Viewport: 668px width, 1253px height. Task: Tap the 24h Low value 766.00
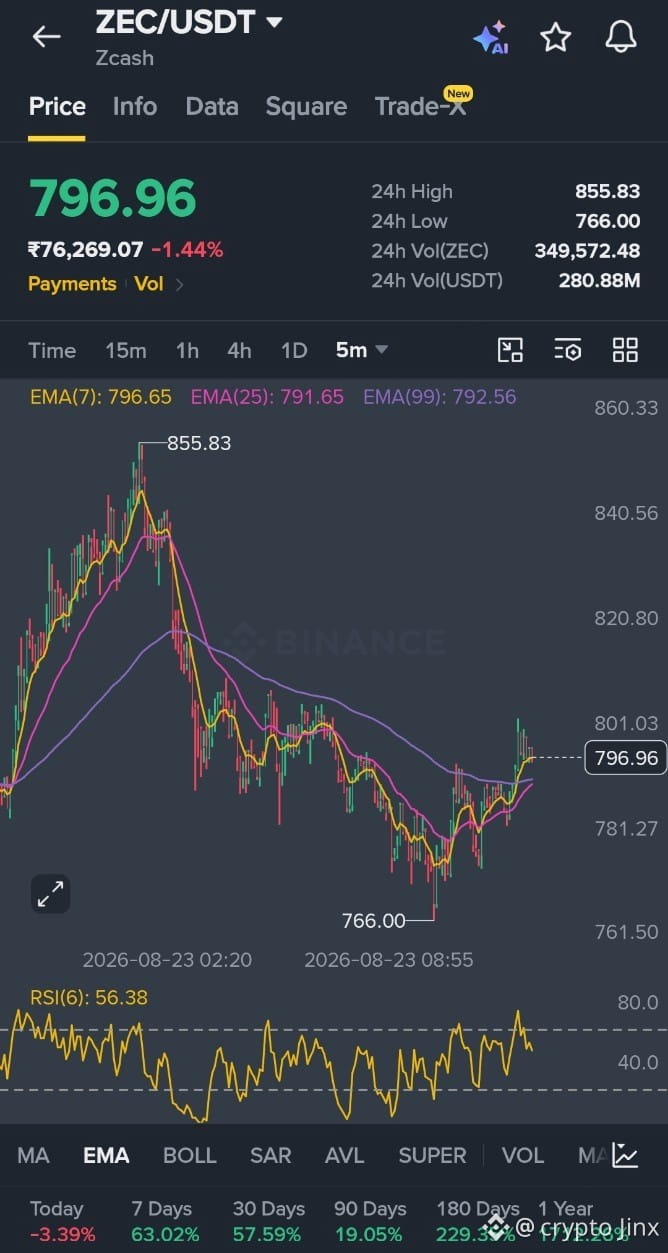607,221
